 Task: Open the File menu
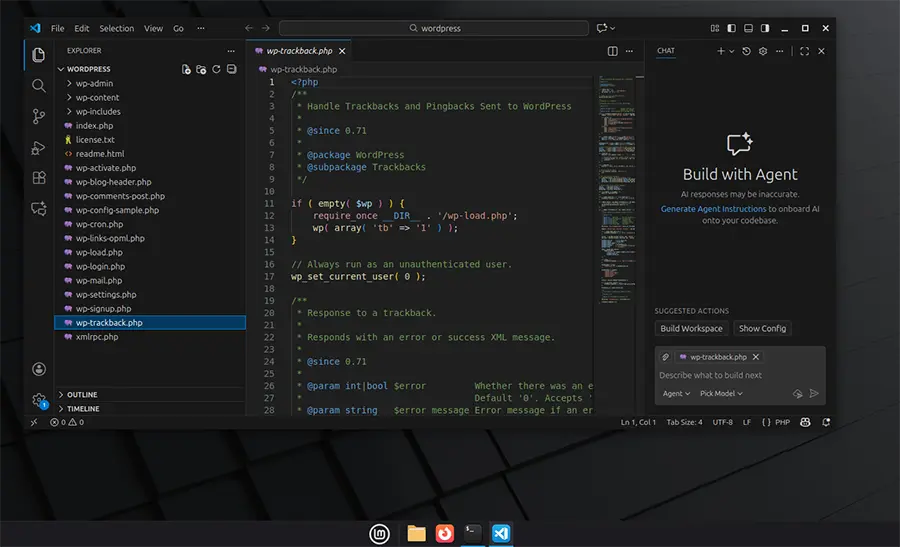(x=57, y=28)
